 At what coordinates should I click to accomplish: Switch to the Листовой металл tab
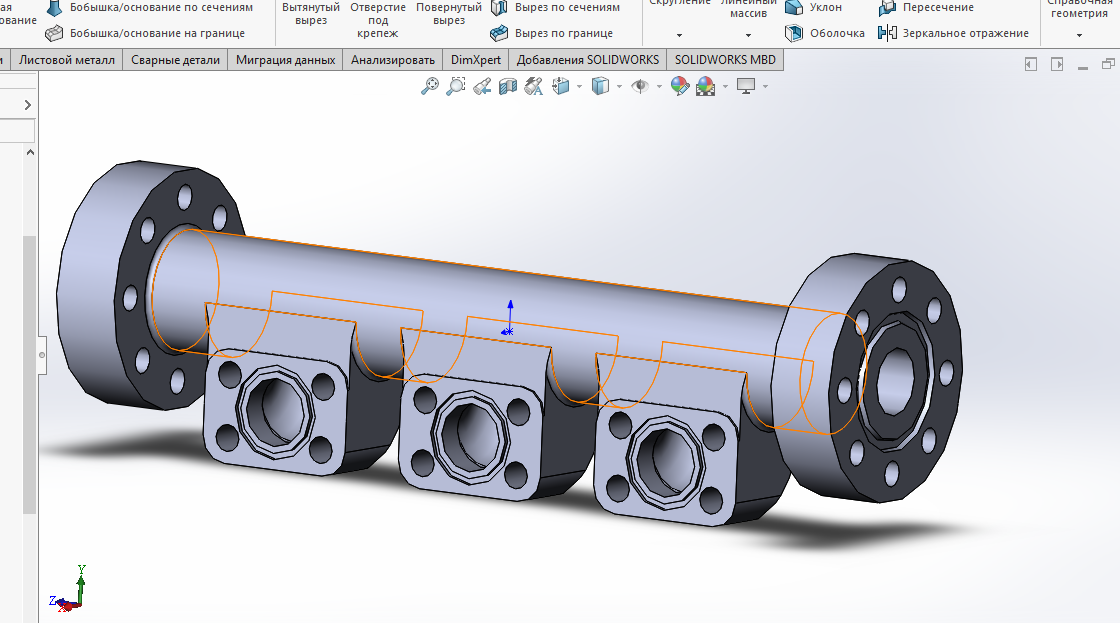67,60
